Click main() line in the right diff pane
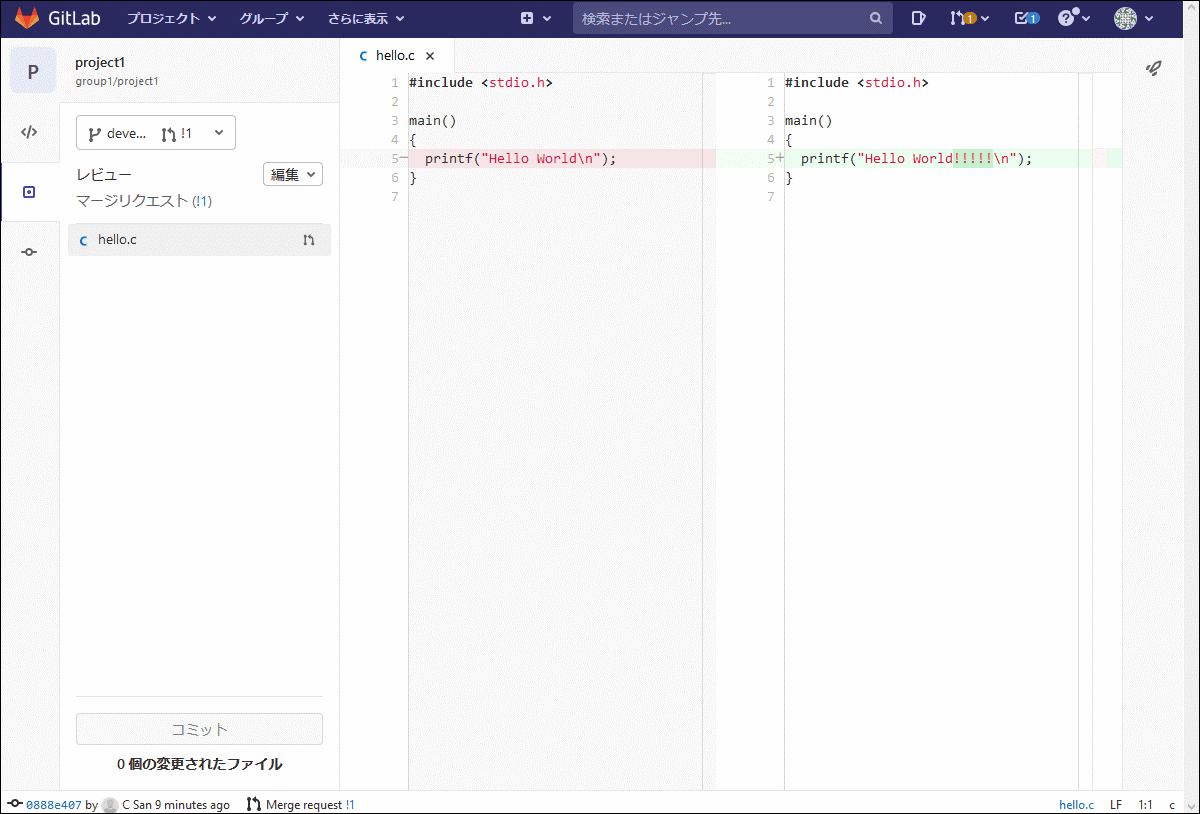 pos(808,120)
